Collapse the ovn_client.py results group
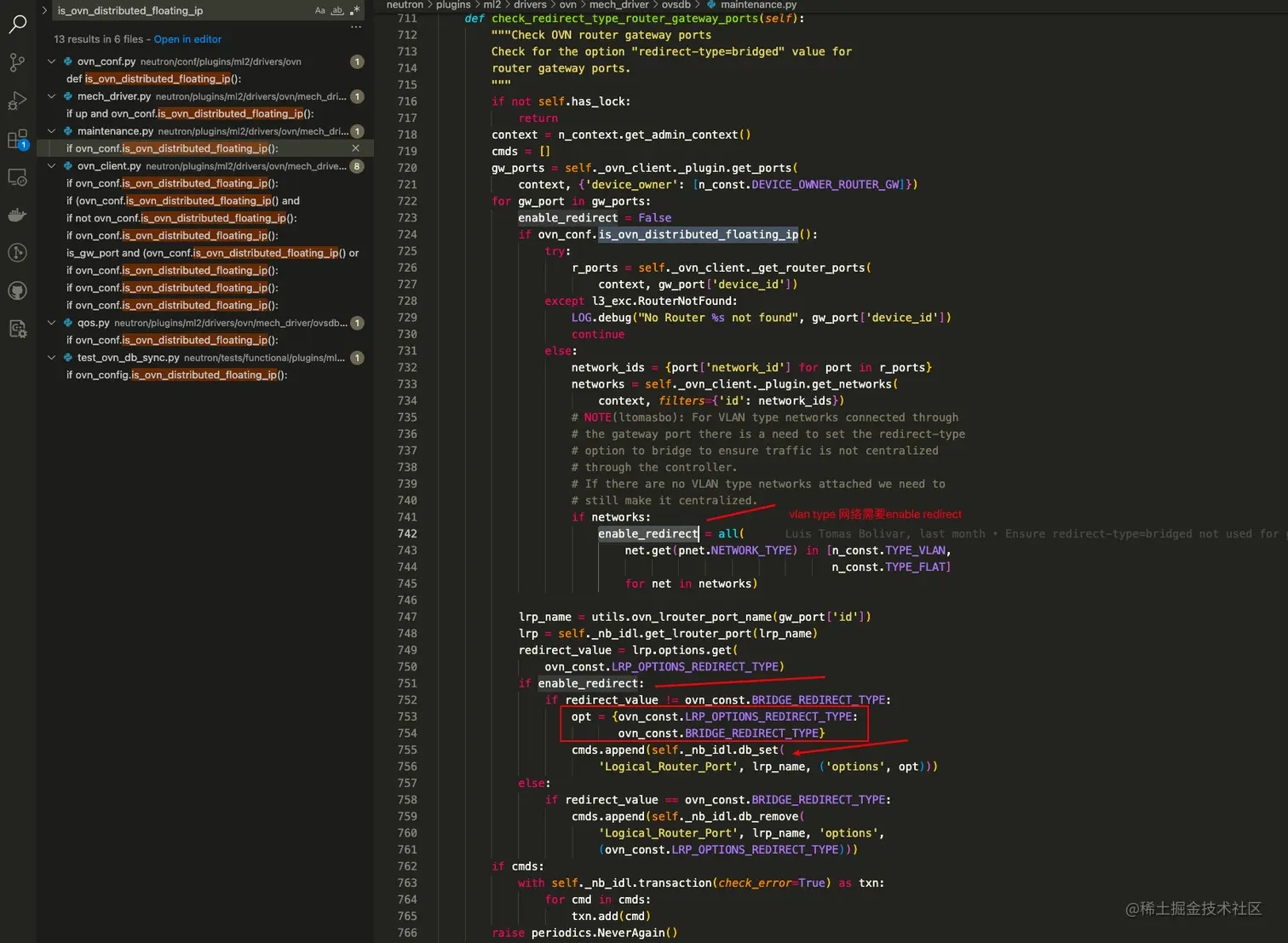 [52, 166]
